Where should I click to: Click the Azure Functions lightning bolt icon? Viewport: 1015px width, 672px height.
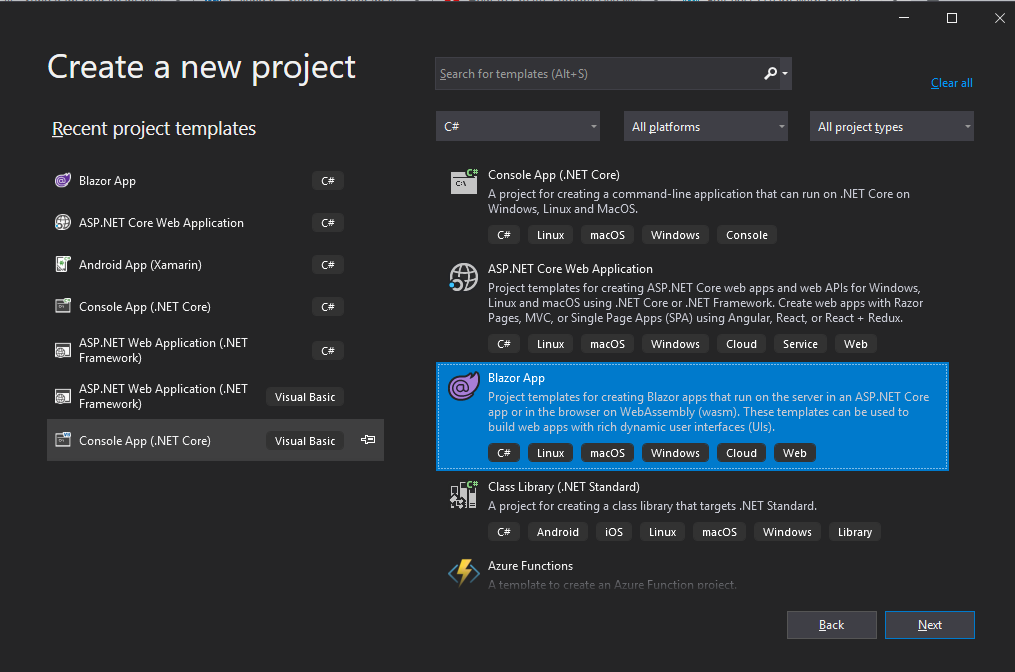pyautogui.click(x=463, y=572)
